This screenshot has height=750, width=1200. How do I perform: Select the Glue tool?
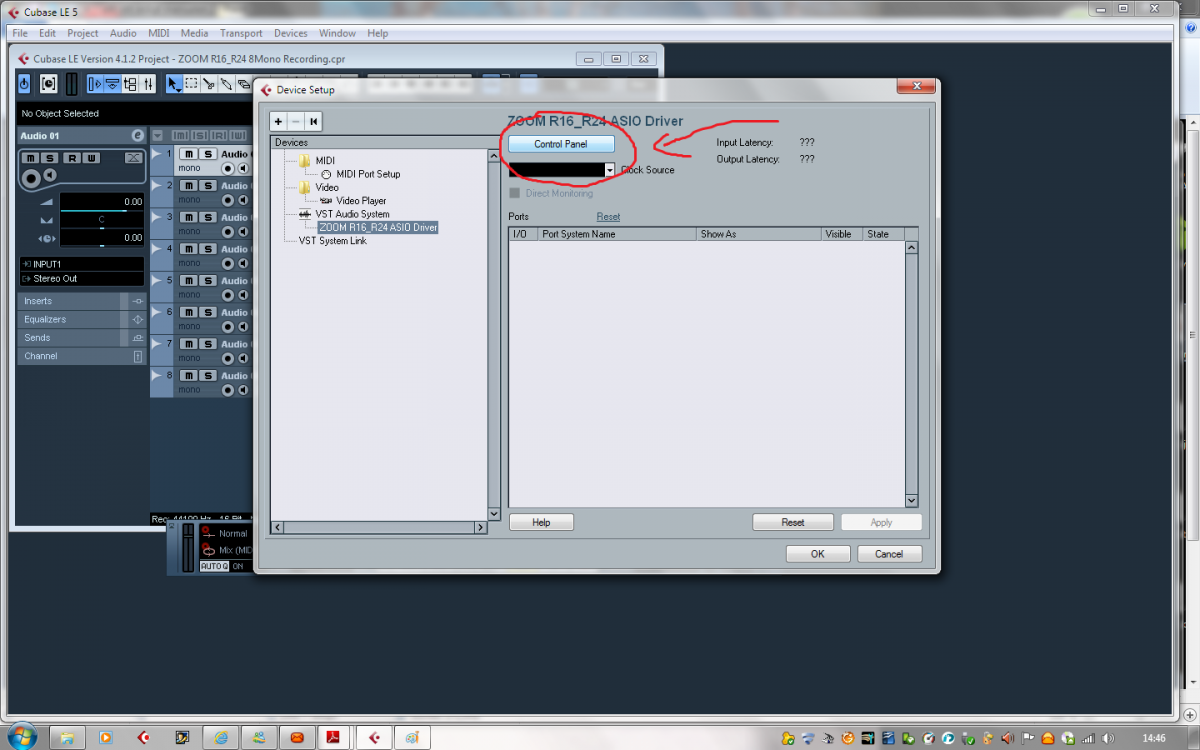point(227,84)
